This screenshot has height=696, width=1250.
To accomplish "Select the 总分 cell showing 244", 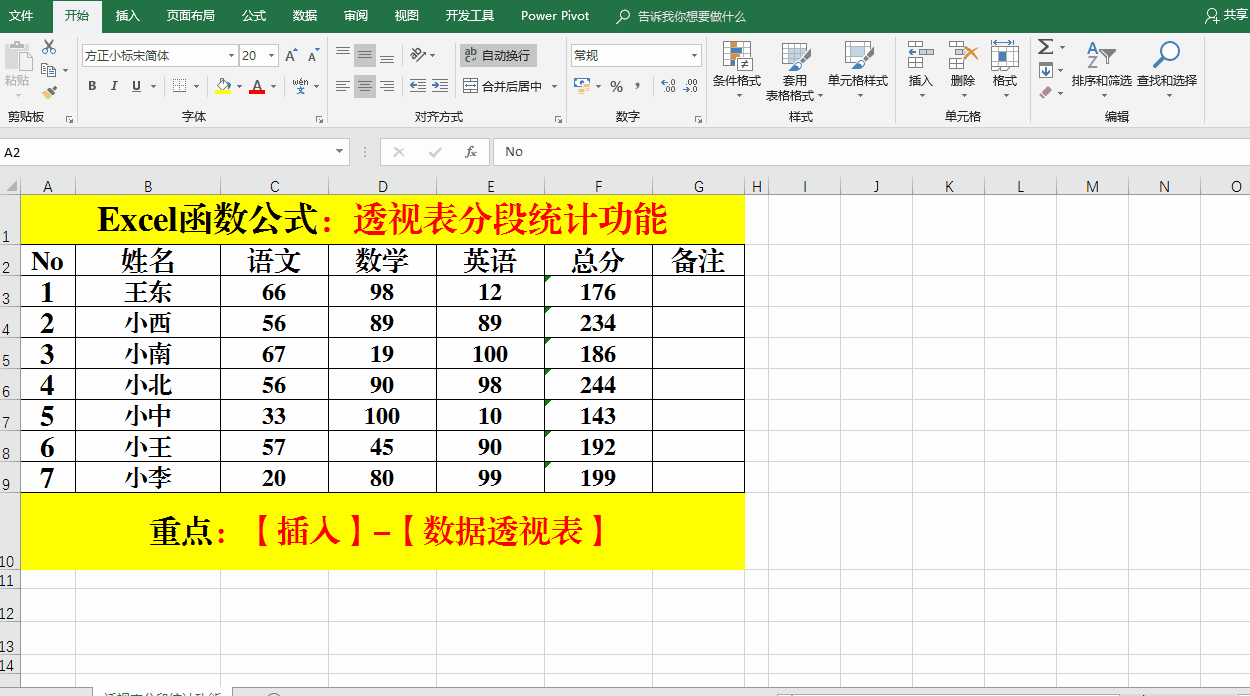I will (x=598, y=385).
